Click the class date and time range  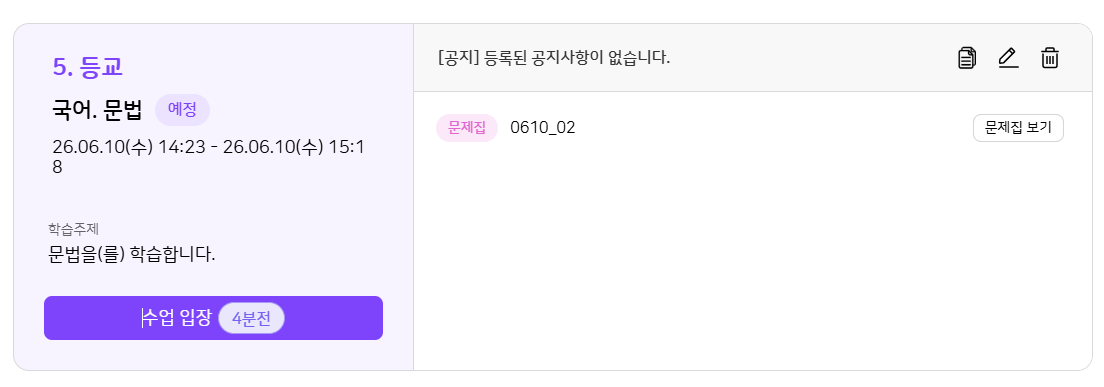click(208, 158)
